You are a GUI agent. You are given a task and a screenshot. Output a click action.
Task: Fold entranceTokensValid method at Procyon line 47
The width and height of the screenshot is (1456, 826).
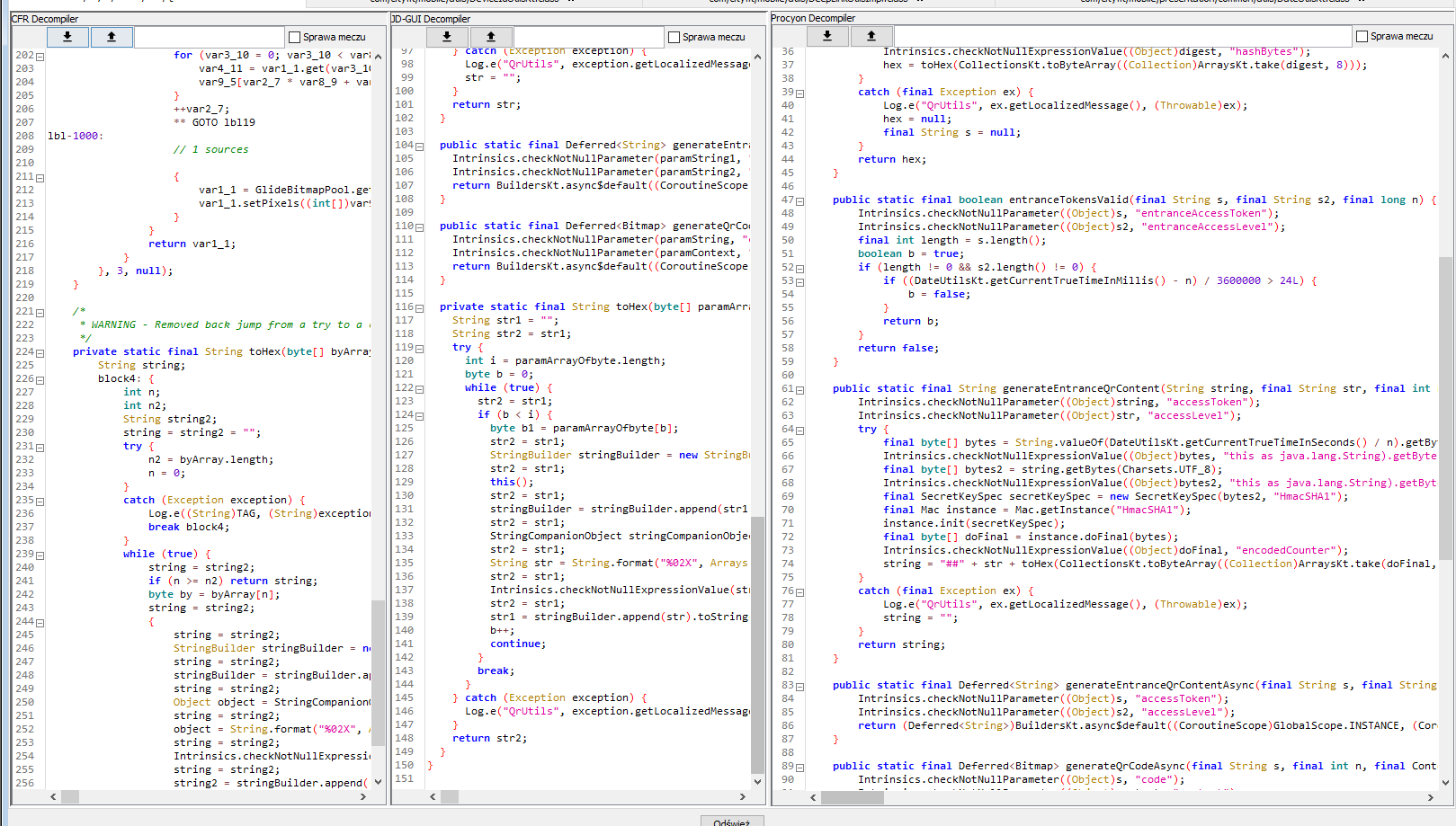(x=799, y=201)
